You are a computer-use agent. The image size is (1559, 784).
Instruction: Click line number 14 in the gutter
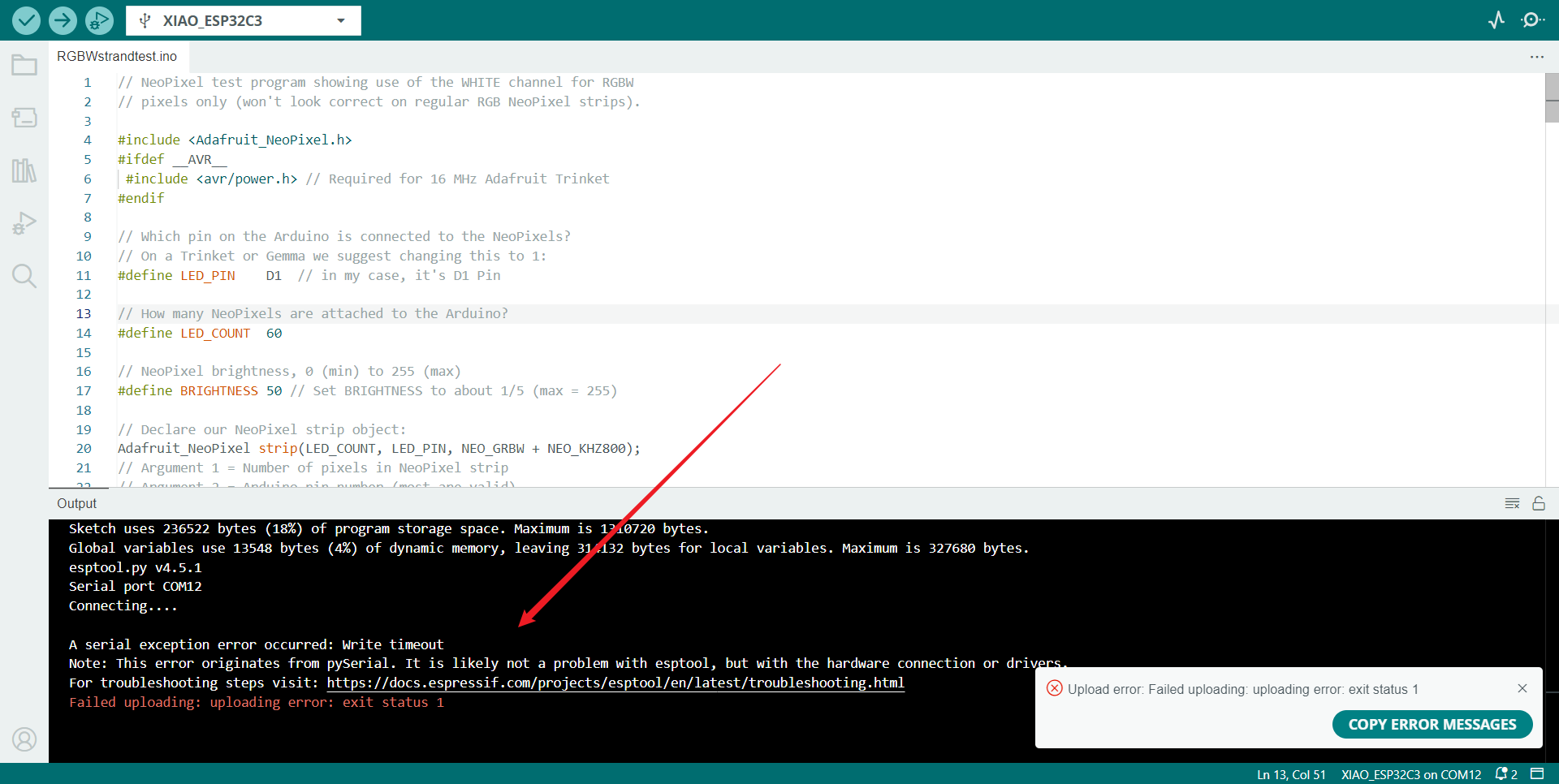(84, 333)
